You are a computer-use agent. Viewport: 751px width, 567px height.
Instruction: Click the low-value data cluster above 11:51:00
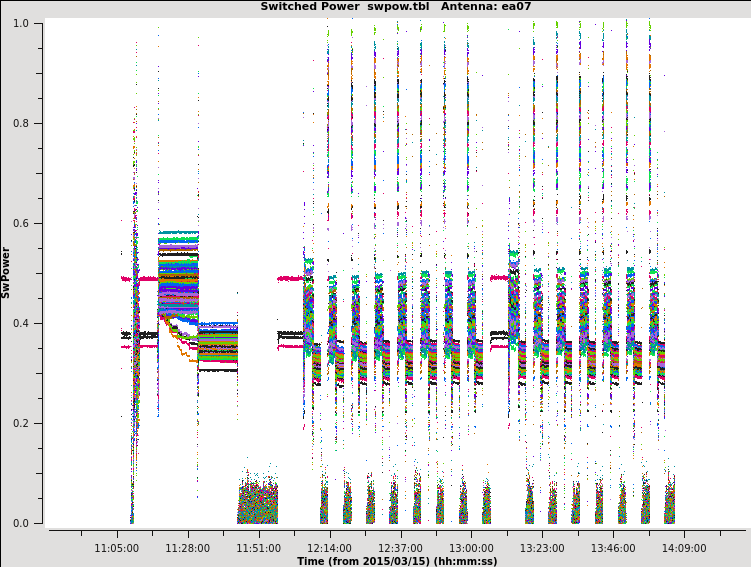pos(257,503)
